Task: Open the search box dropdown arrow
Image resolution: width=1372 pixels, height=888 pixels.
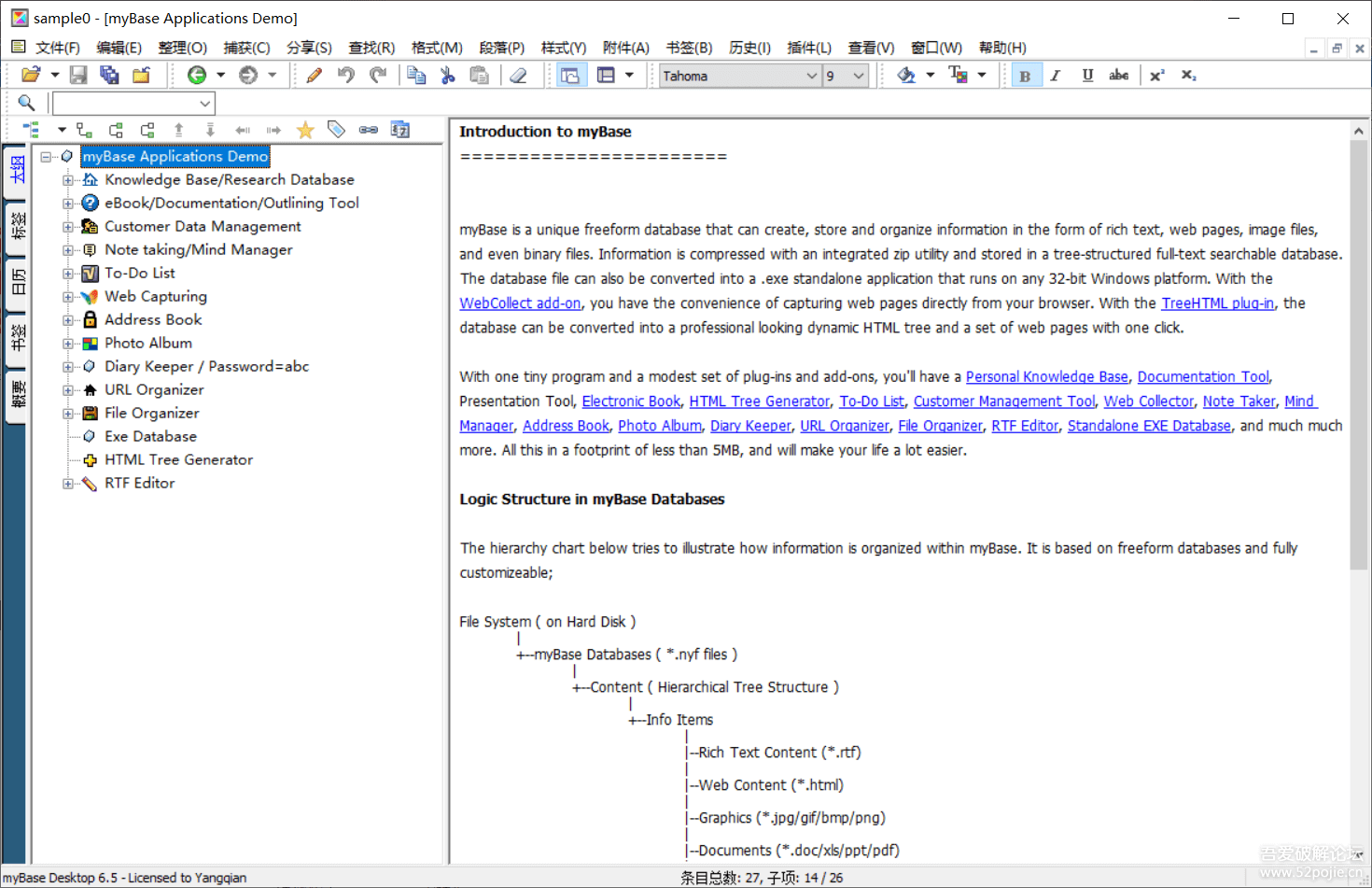Action: [x=205, y=103]
